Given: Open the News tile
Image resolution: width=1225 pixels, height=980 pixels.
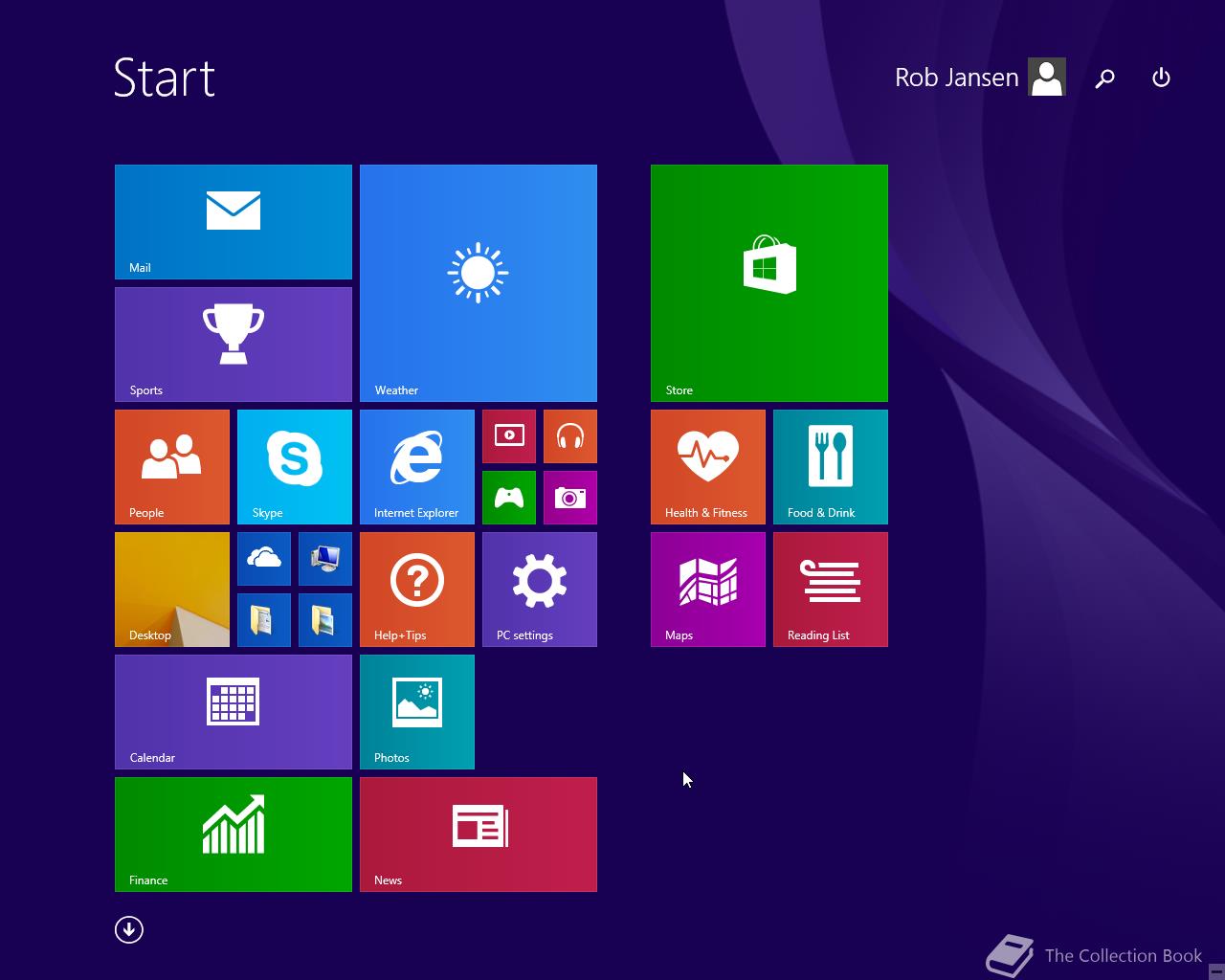Looking at the screenshot, I should 479,835.
